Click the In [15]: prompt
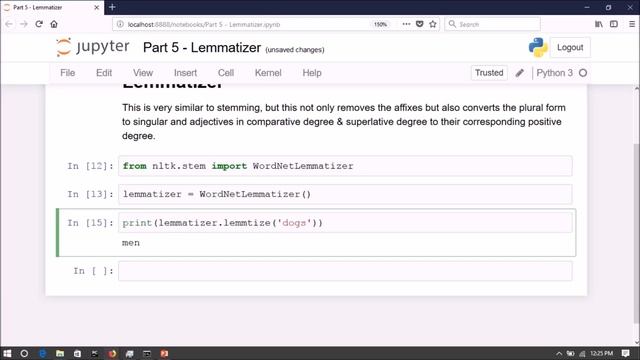 tap(90, 223)
